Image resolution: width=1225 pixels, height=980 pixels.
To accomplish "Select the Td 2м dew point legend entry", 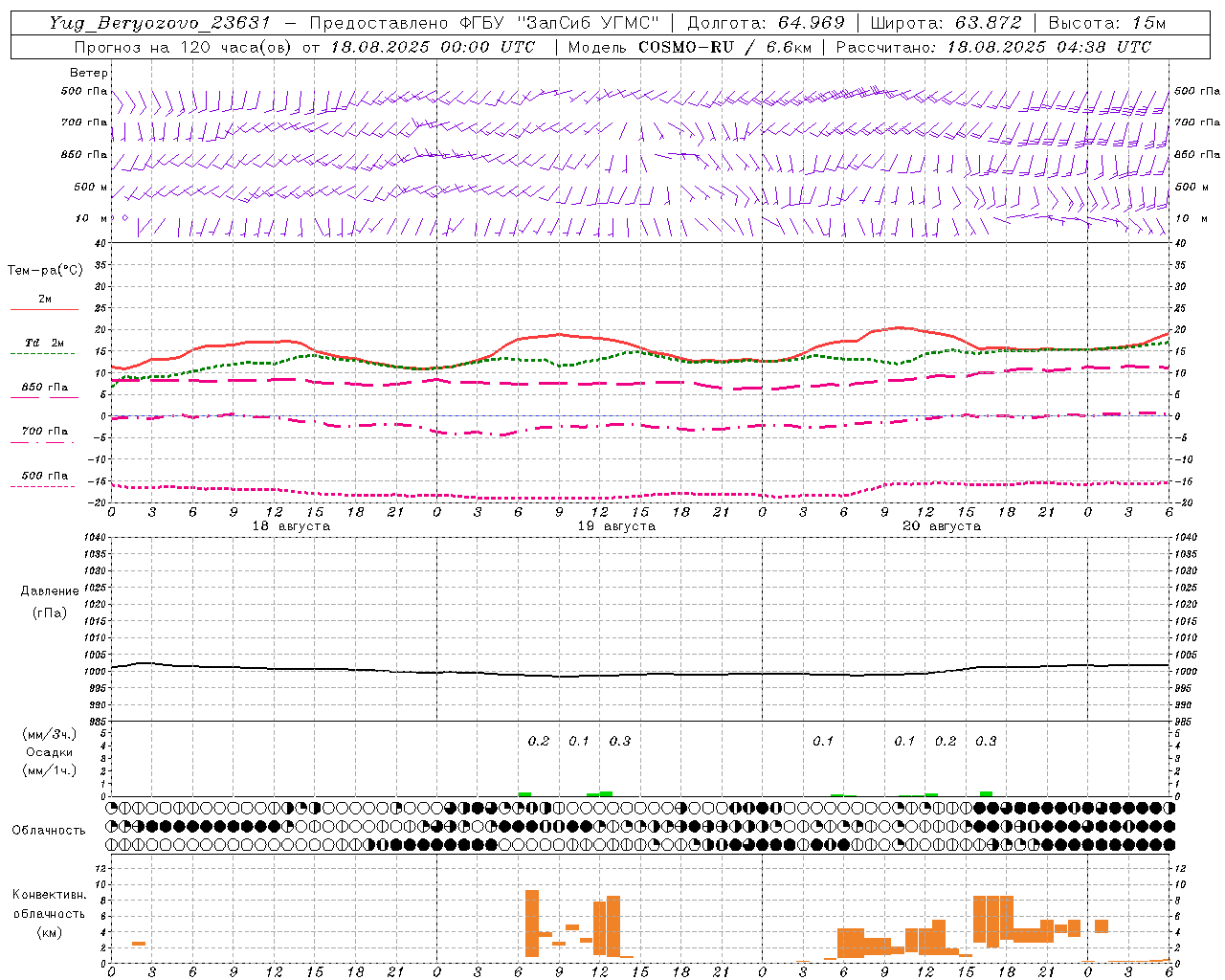I will click(x=44, y=346).
